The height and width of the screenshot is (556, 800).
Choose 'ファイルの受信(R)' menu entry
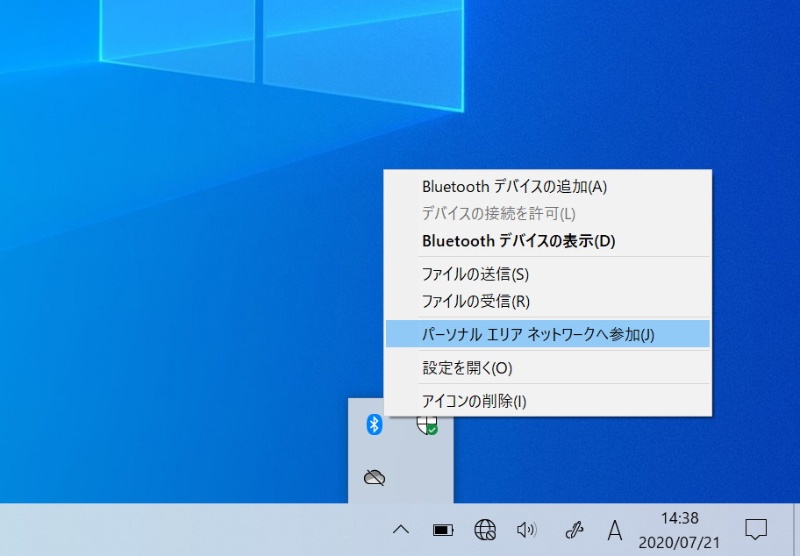pyautogui.click(x=475, y=301)
